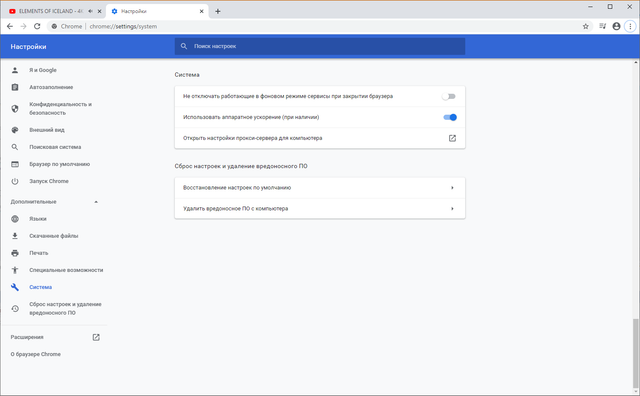Open the profile avatar menu
The image size is (640, 396).
click(616, 26)
